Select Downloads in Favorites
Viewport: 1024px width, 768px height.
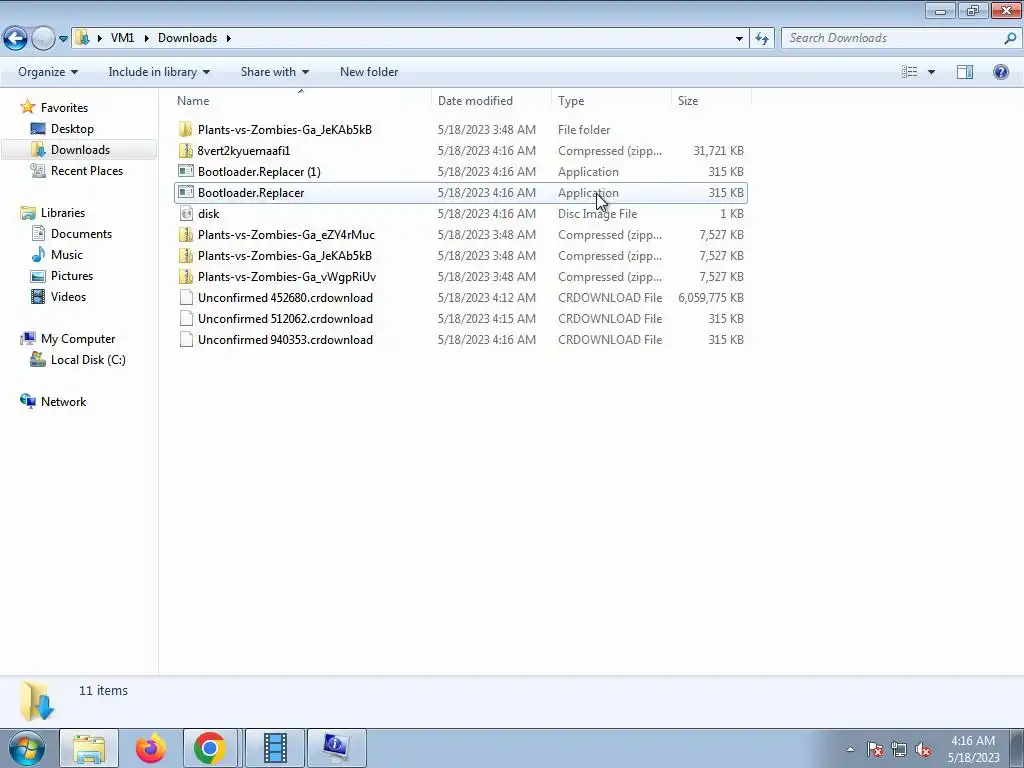tap(80, 150)
